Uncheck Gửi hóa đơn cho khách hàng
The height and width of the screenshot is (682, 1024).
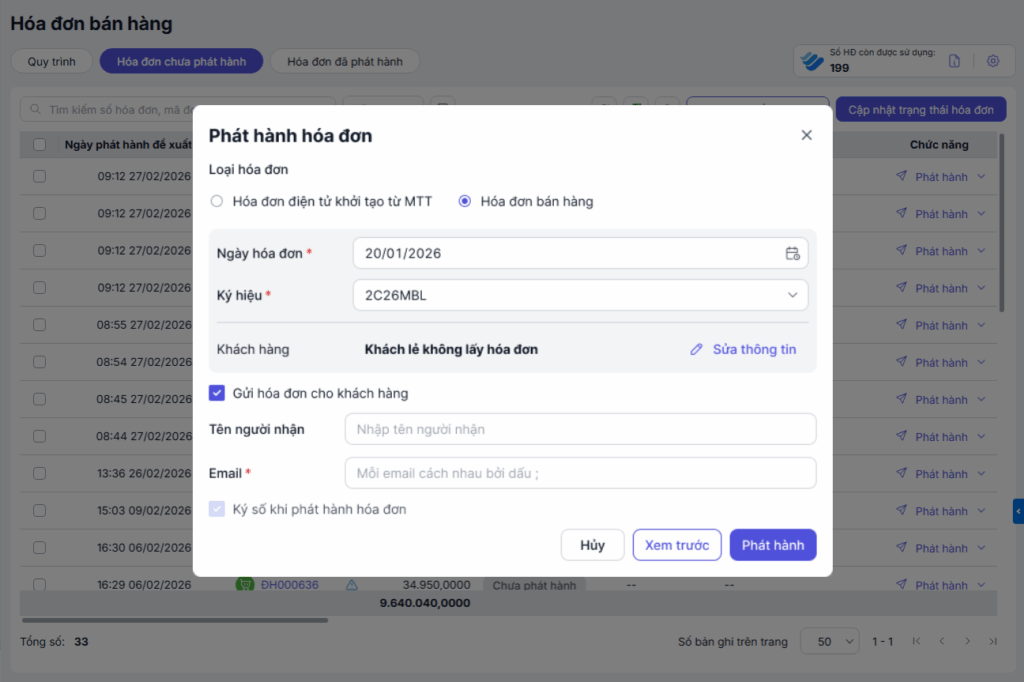[x=217, y=393]
